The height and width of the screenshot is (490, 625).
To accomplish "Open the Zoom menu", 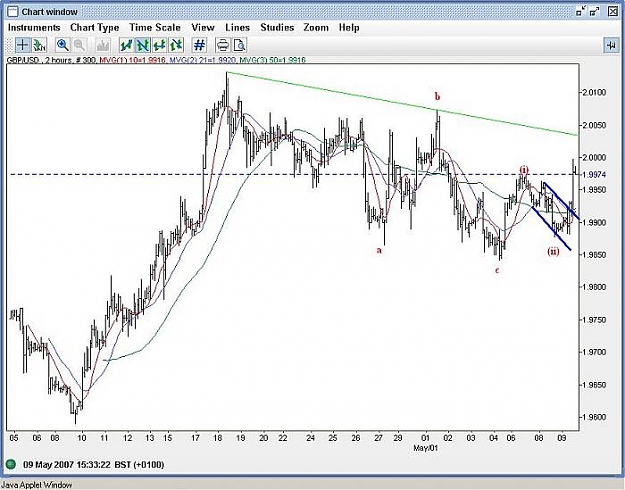I will pos(316,28).
